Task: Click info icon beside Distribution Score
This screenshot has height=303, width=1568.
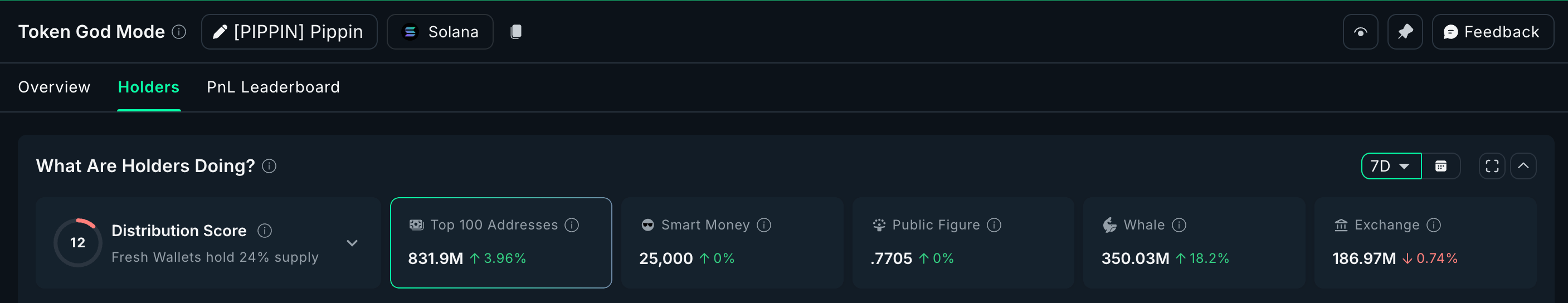Action: pyautogui.click(x=264, y=231)
